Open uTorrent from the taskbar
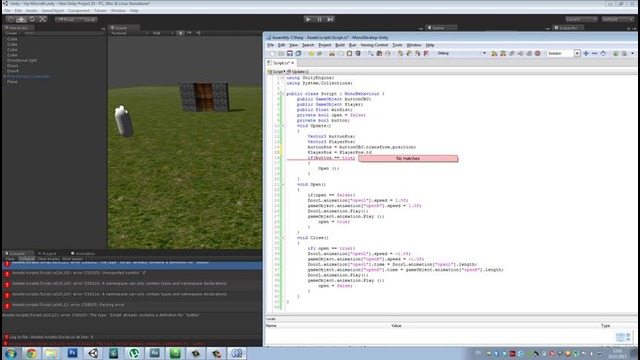 [x=134, y=353]
